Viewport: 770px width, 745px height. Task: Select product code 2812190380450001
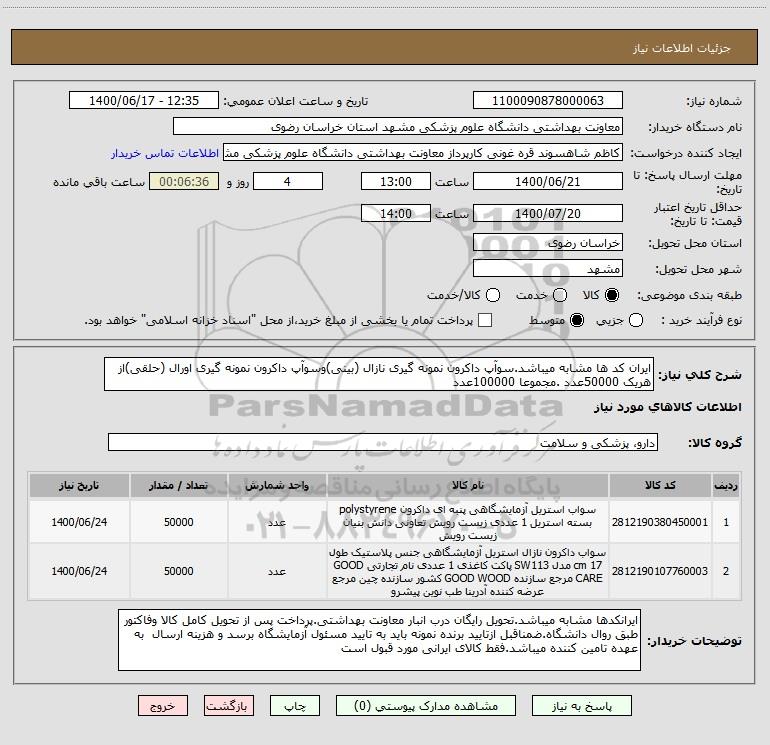pos(660,522)
